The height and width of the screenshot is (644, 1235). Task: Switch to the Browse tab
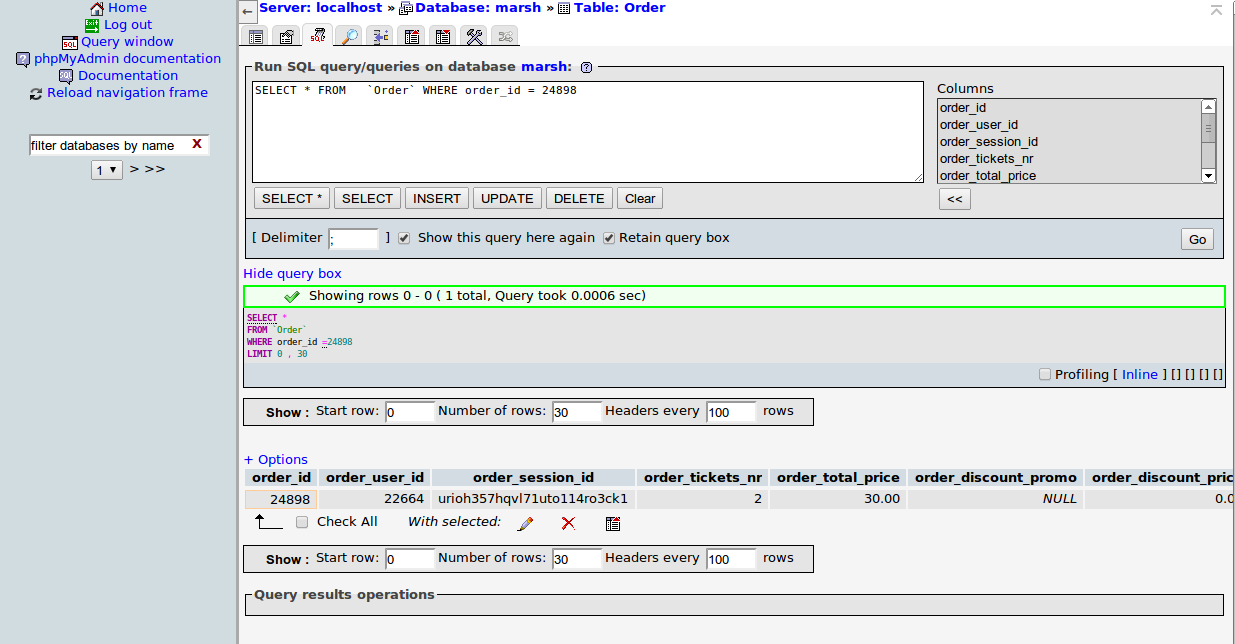pyautogui.click(x=256, y=36)
